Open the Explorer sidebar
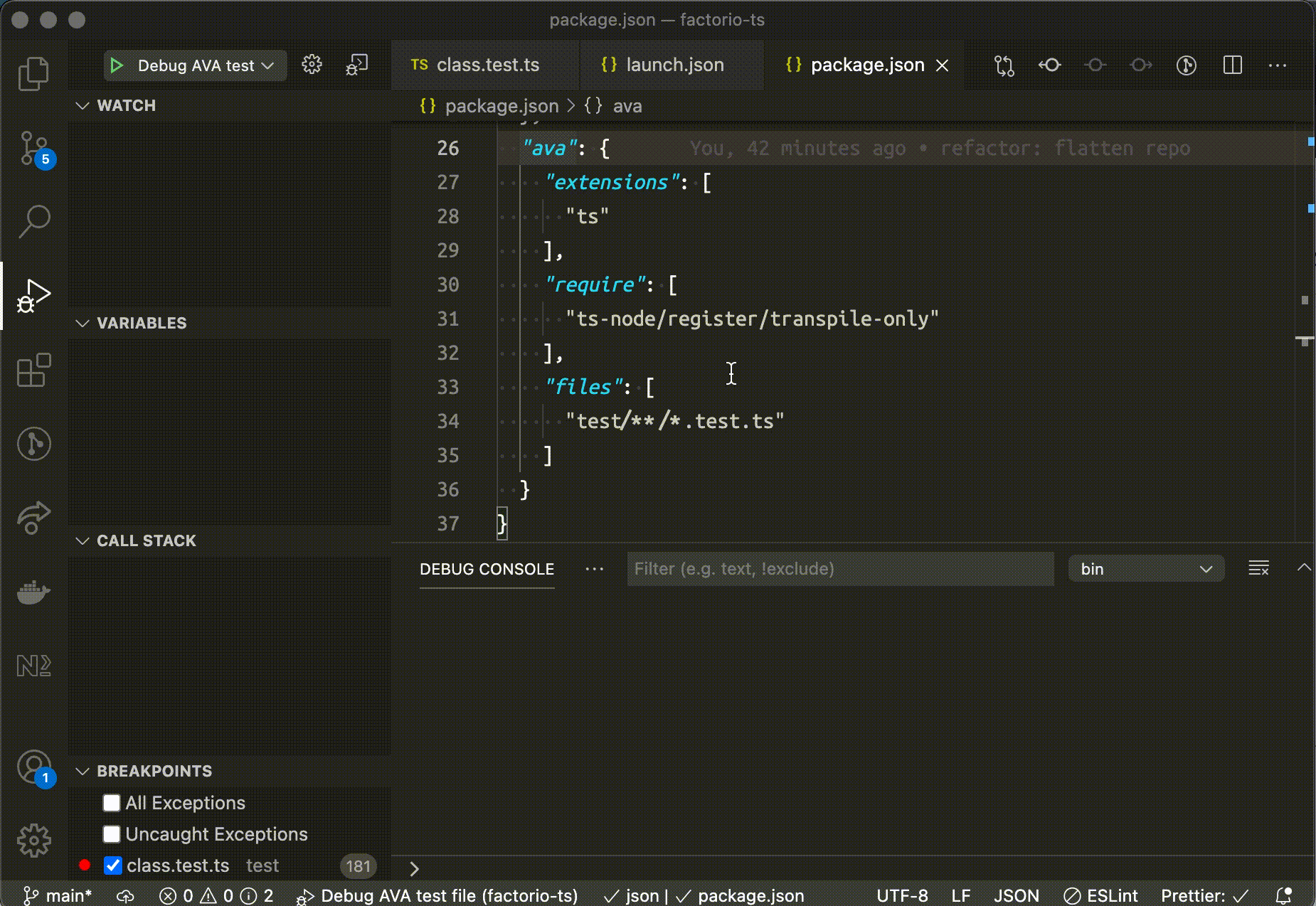This screenshot has width=1316, height=906. point(33,72)
